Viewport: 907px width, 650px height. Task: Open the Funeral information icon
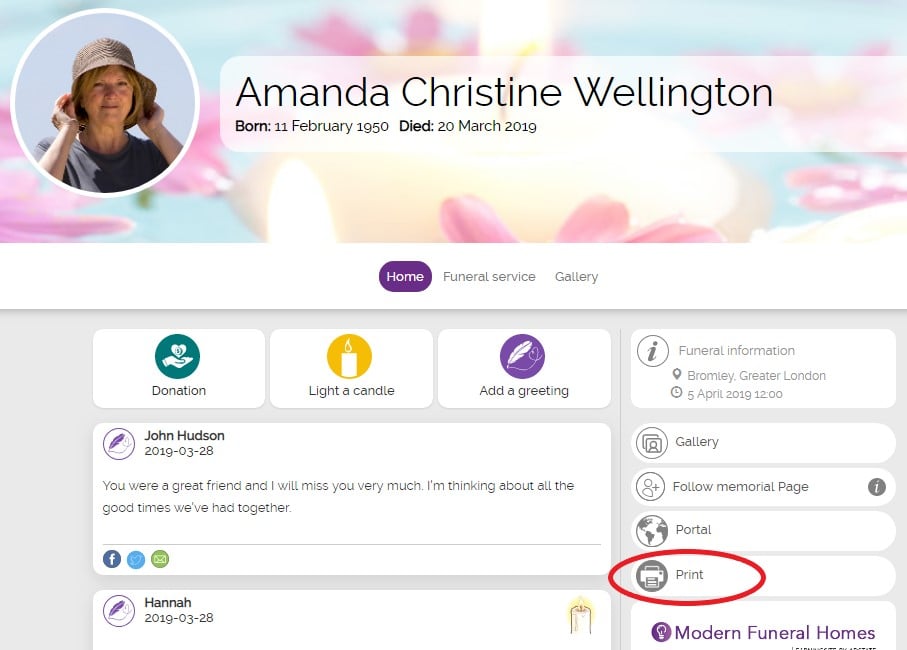click(x=652, y=351)
